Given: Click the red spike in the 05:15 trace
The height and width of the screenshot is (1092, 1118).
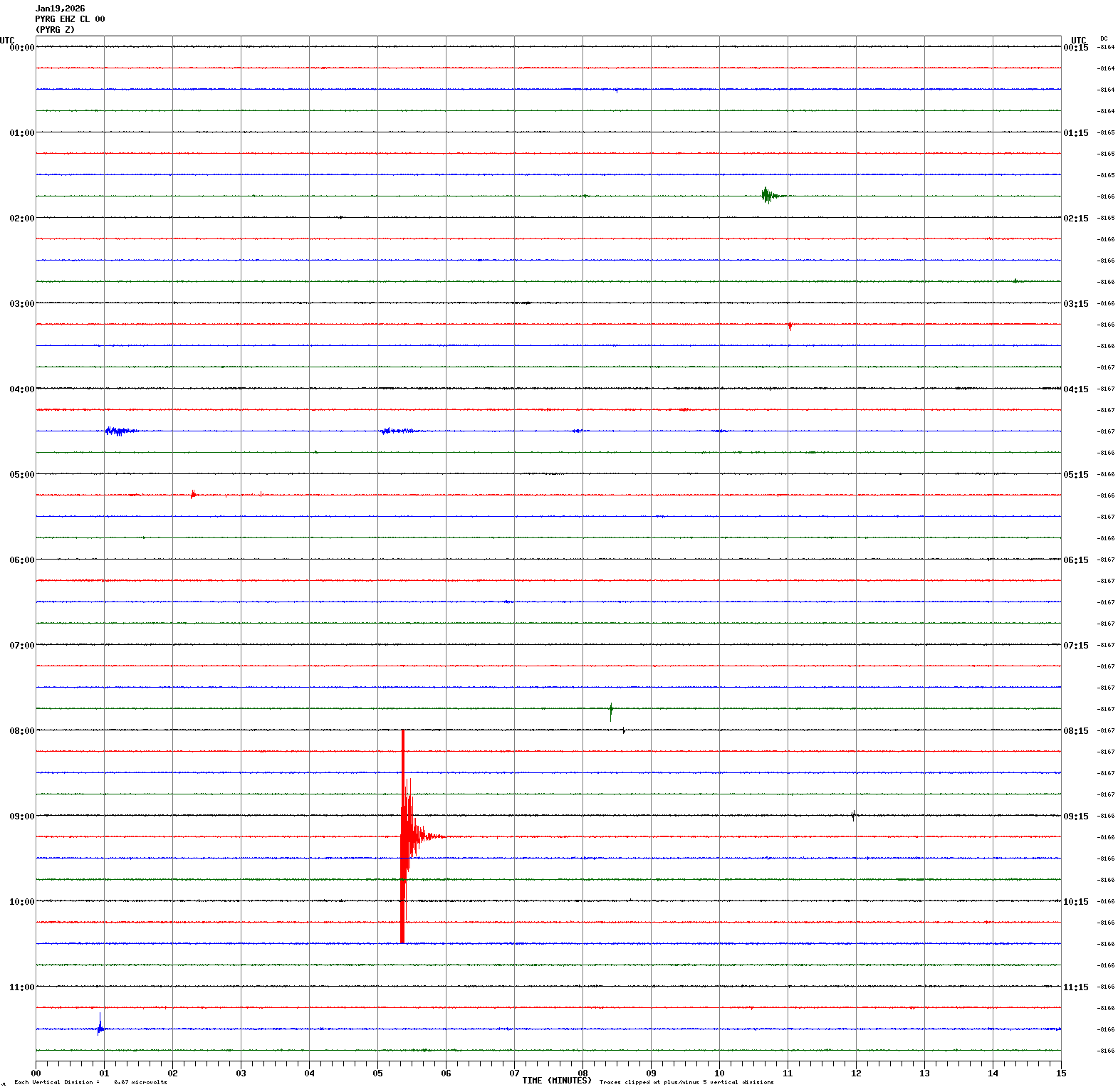Looking at the screenshot, I should 193,494.
